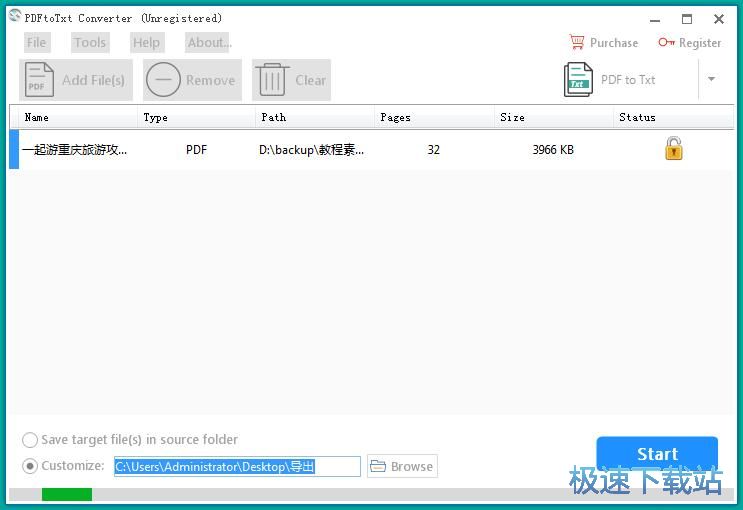Click the Clear trash bin icon
Image resolution: width=743 pixels, height=510 pixels.
pyautogui.click(x=272, y=80)
